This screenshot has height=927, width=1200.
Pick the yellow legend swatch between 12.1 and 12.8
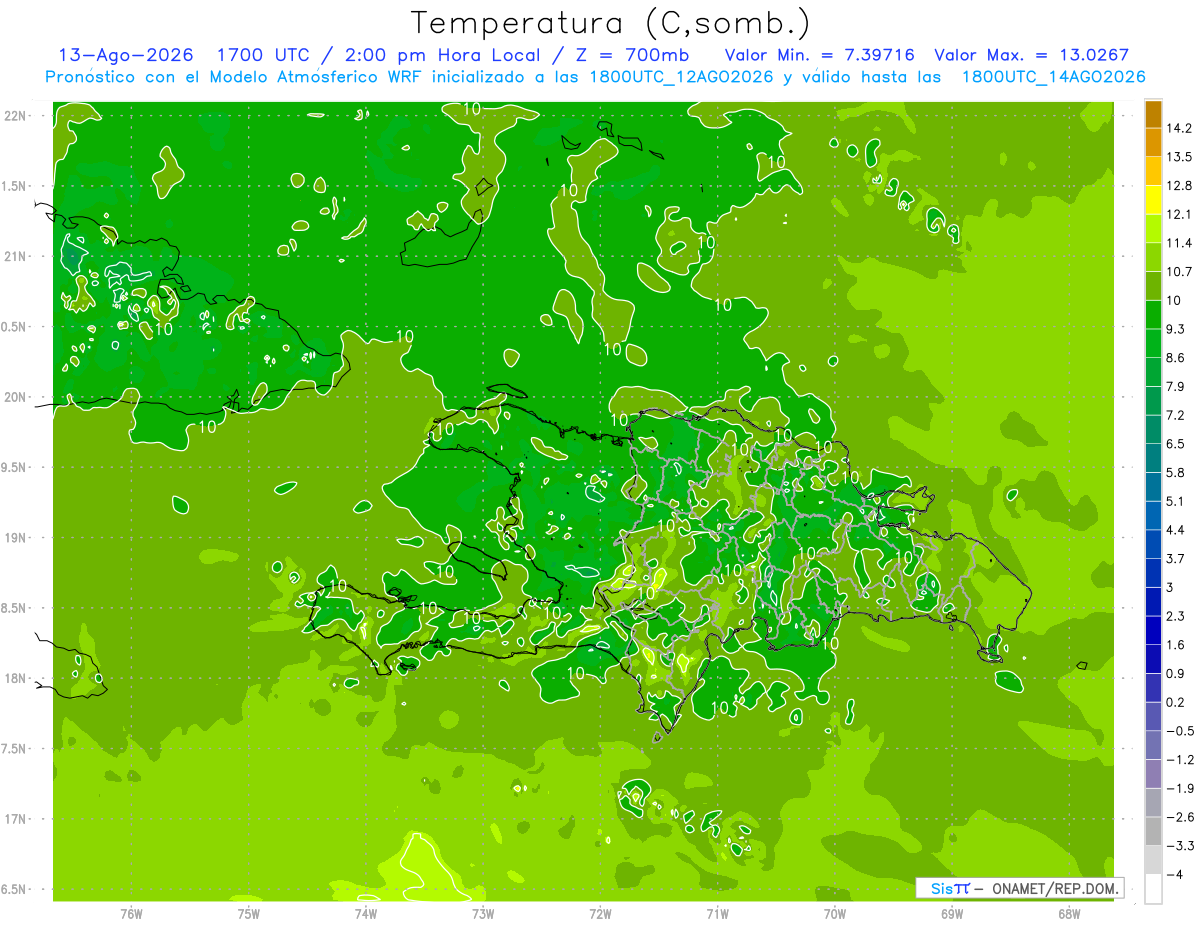coord(1153,200)
